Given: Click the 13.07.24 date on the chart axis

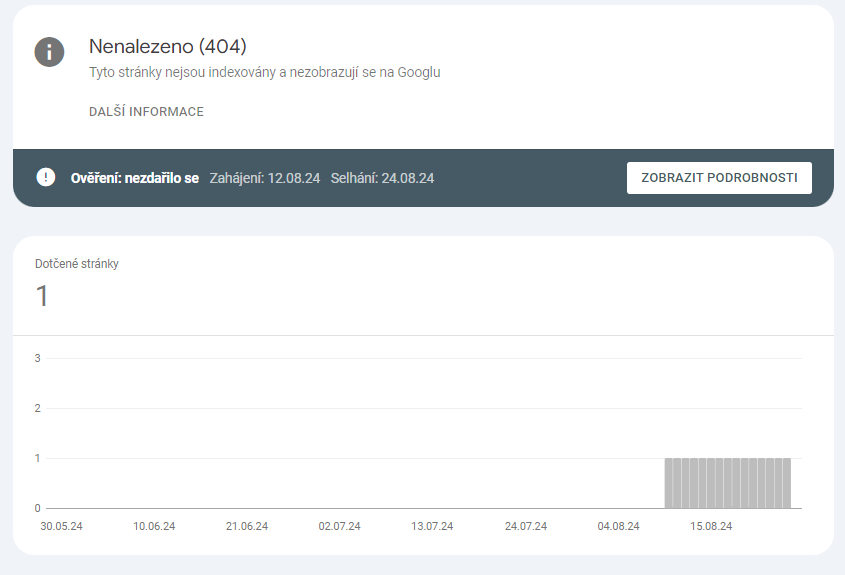Looking at the screenshot, I should point(433,526).
